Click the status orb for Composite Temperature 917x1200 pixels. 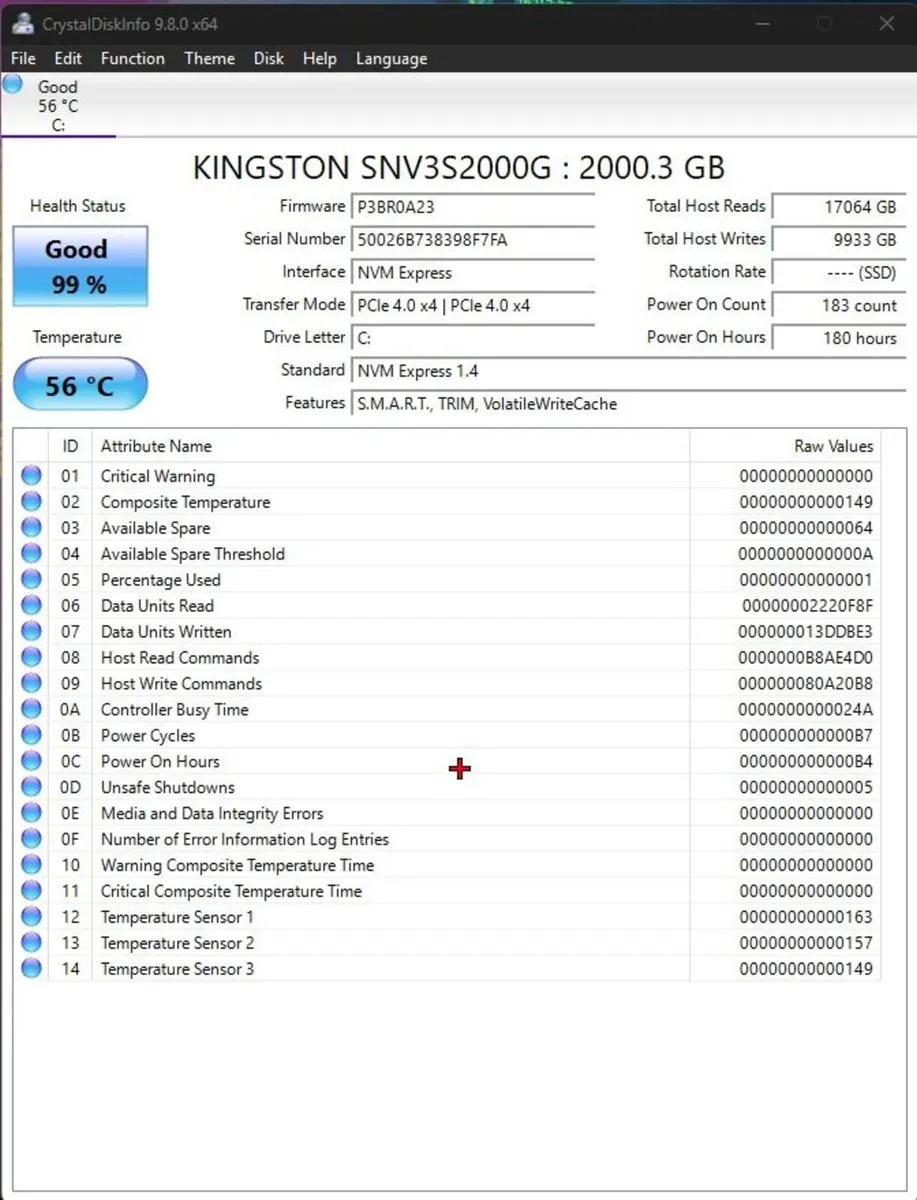pyautogui.click(x=32, y=502)
